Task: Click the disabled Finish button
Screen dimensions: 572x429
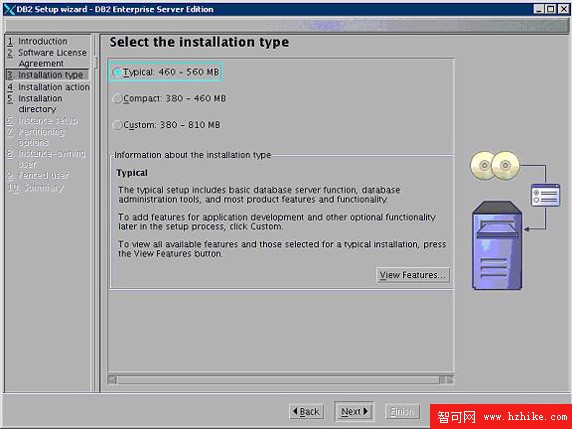Action: [402, 411]
